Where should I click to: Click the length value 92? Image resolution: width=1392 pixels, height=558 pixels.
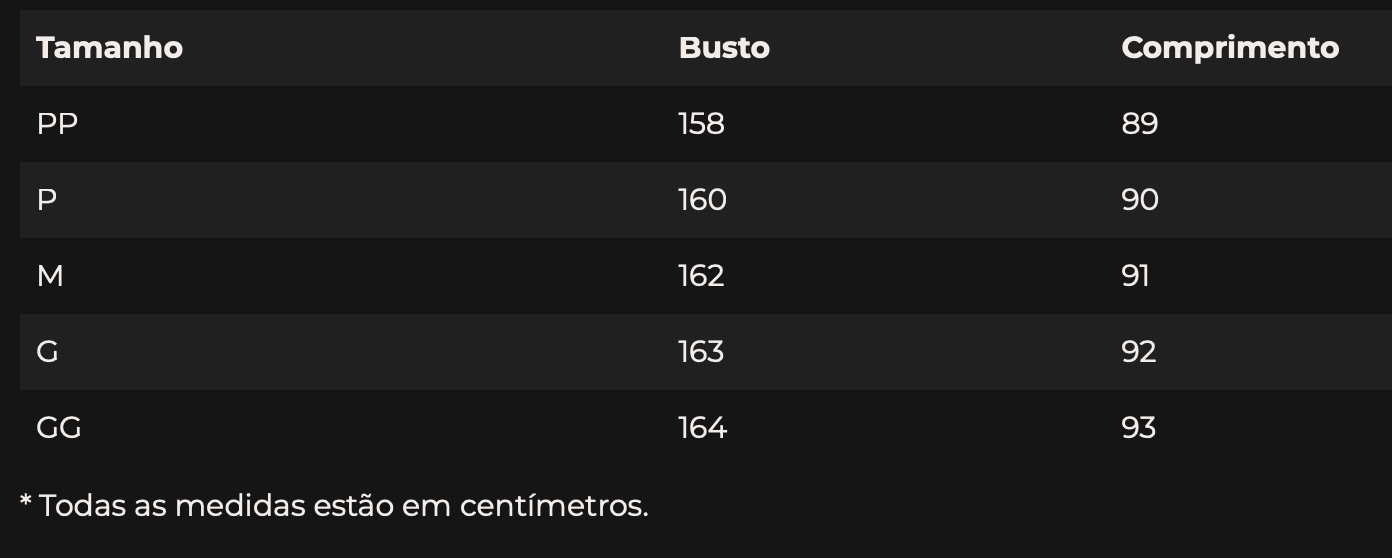coord(1139,352)
